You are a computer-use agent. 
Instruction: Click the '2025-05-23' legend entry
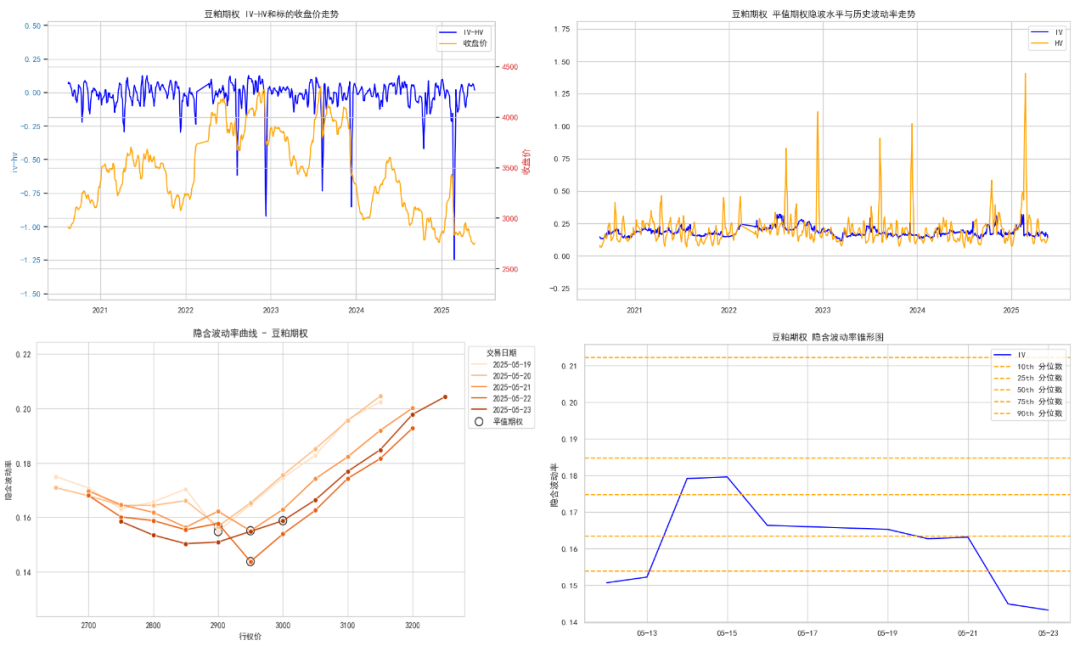501,410
